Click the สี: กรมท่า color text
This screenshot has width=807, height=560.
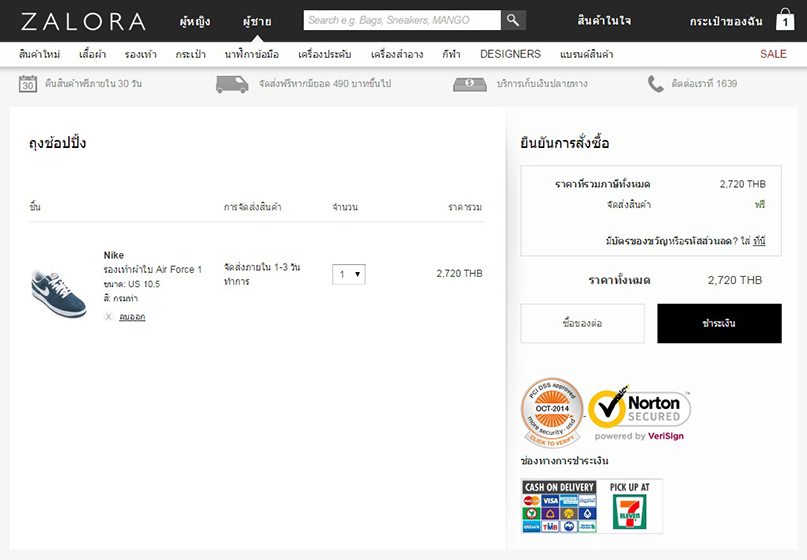(120, 299)
